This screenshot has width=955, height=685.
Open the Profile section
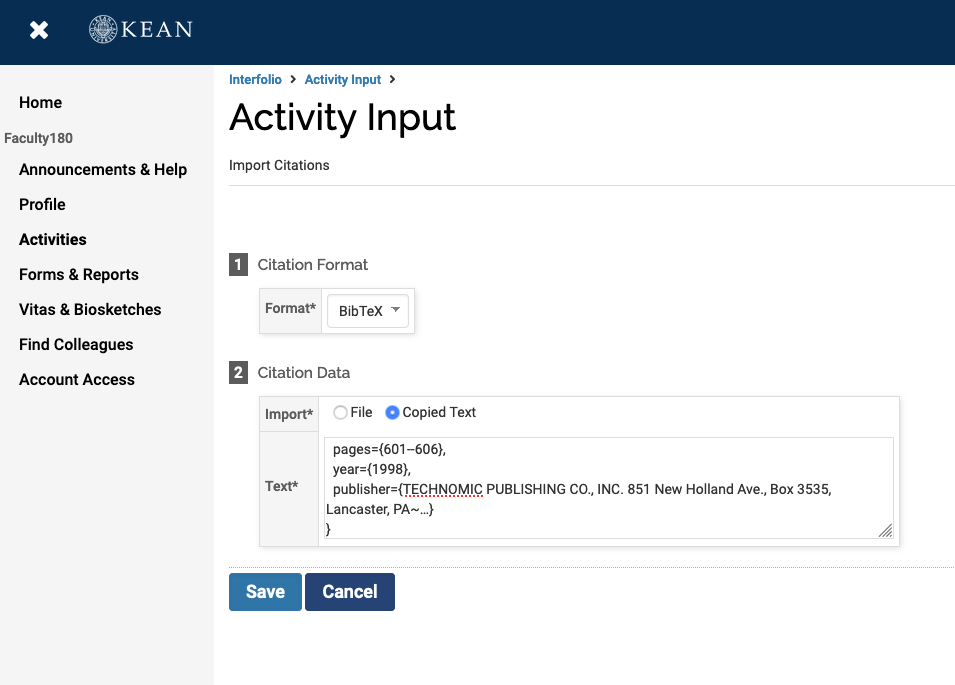tap(42, 205)
